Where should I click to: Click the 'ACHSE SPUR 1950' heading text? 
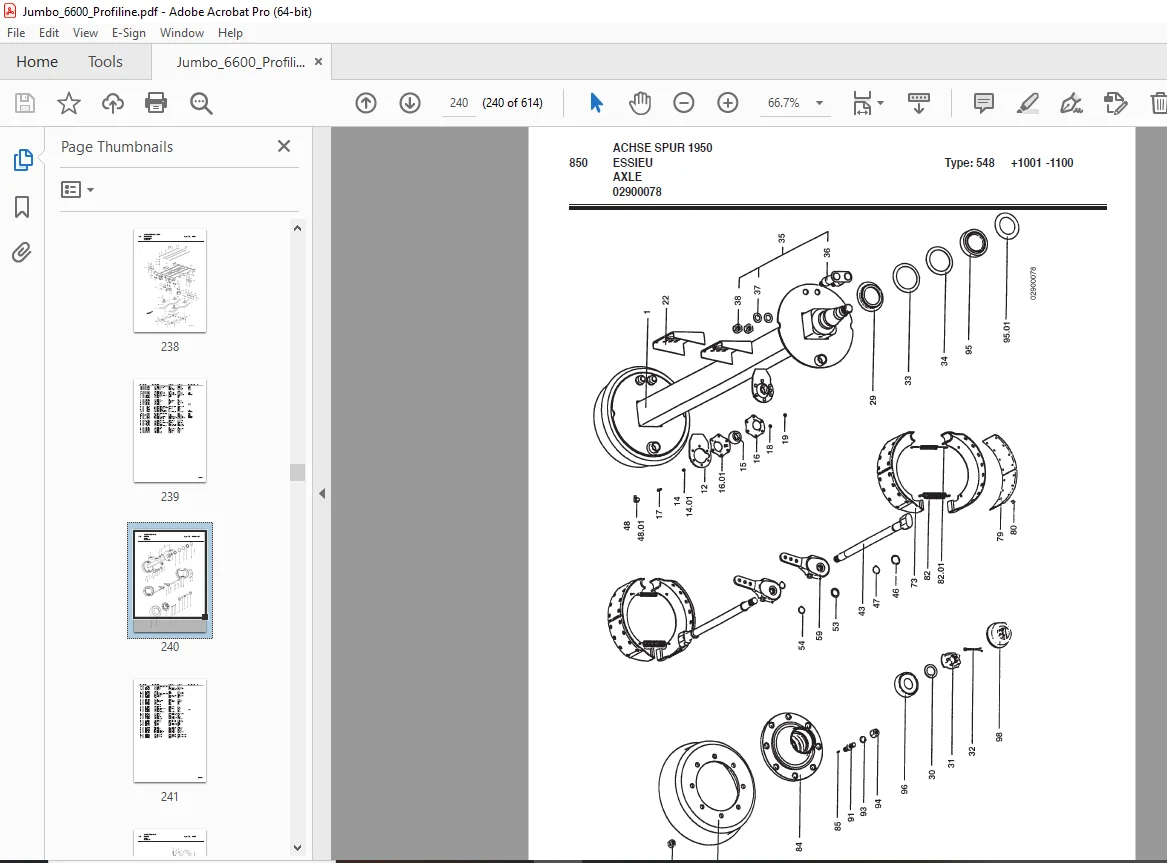[662, 147]
